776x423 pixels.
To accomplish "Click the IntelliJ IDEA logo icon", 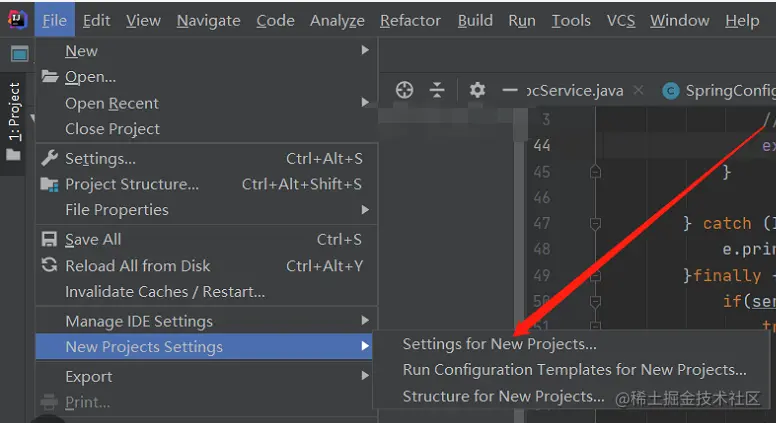I will (x=17, y=20).
